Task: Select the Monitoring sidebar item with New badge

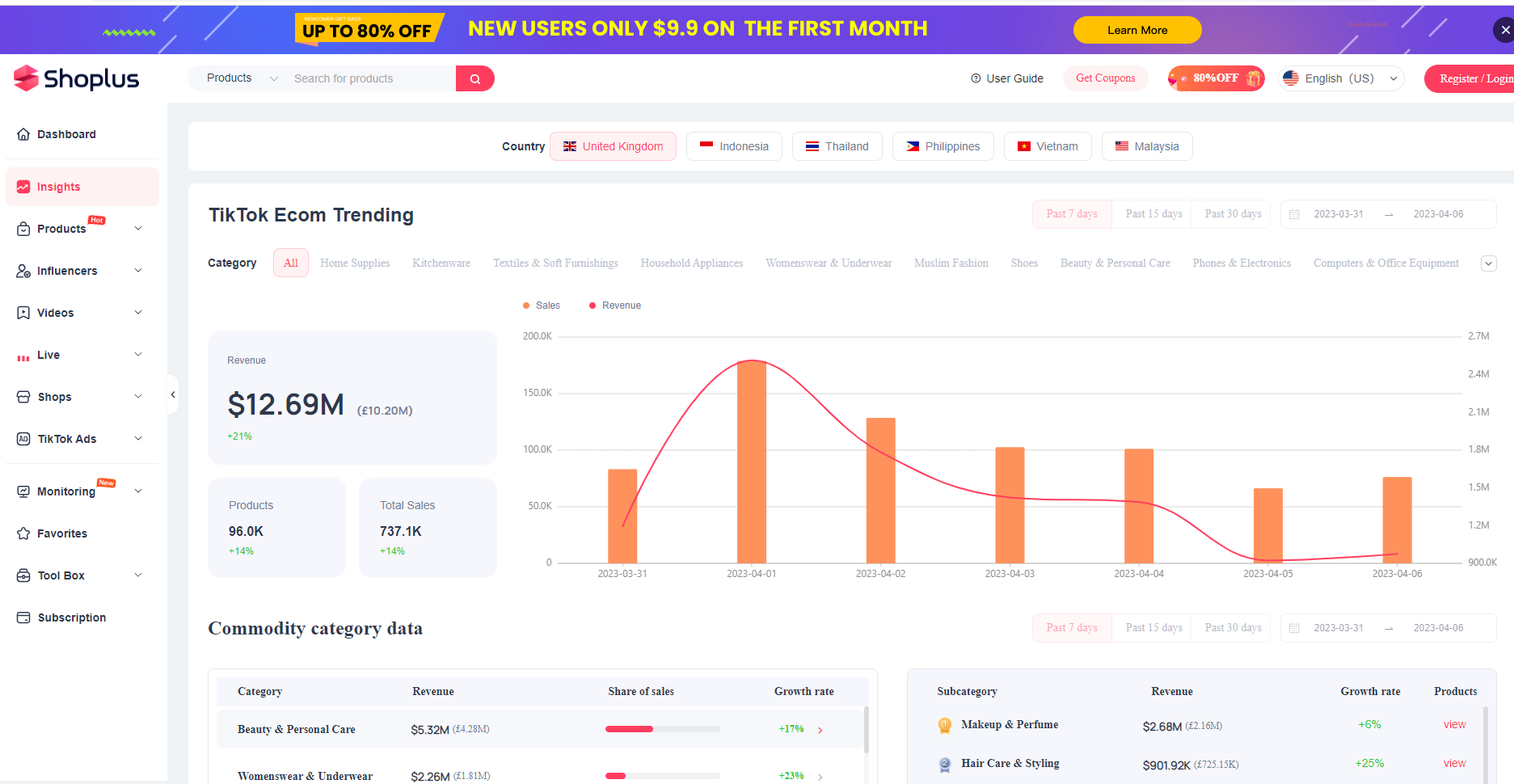Action: click(x=67, y=491)
